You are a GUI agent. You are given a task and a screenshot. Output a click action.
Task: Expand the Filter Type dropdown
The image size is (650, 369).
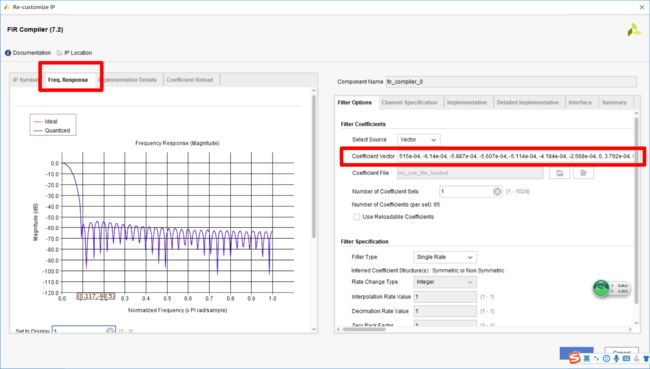[445, 257]
